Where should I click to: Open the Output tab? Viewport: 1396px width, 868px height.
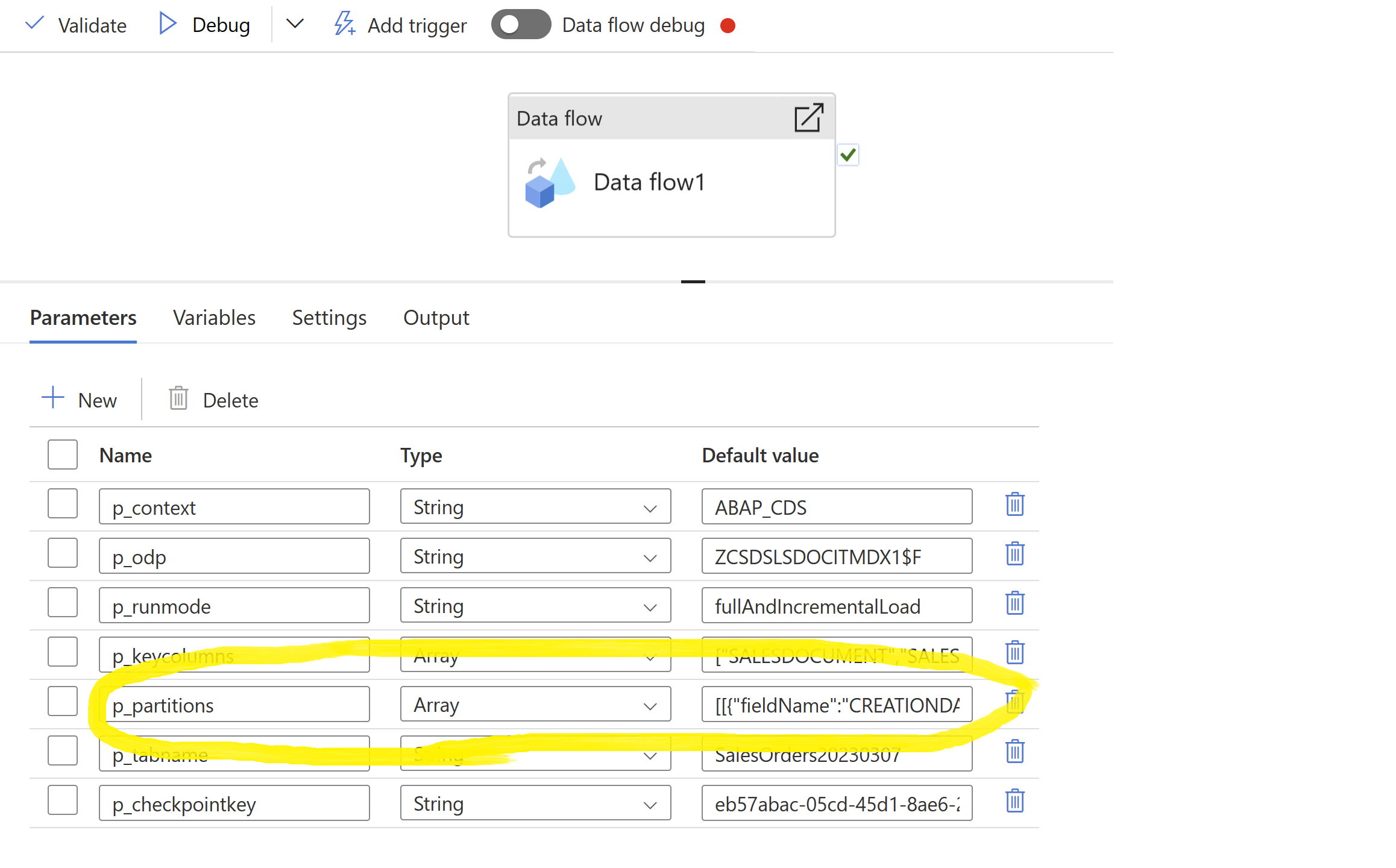tap(436, 318)
